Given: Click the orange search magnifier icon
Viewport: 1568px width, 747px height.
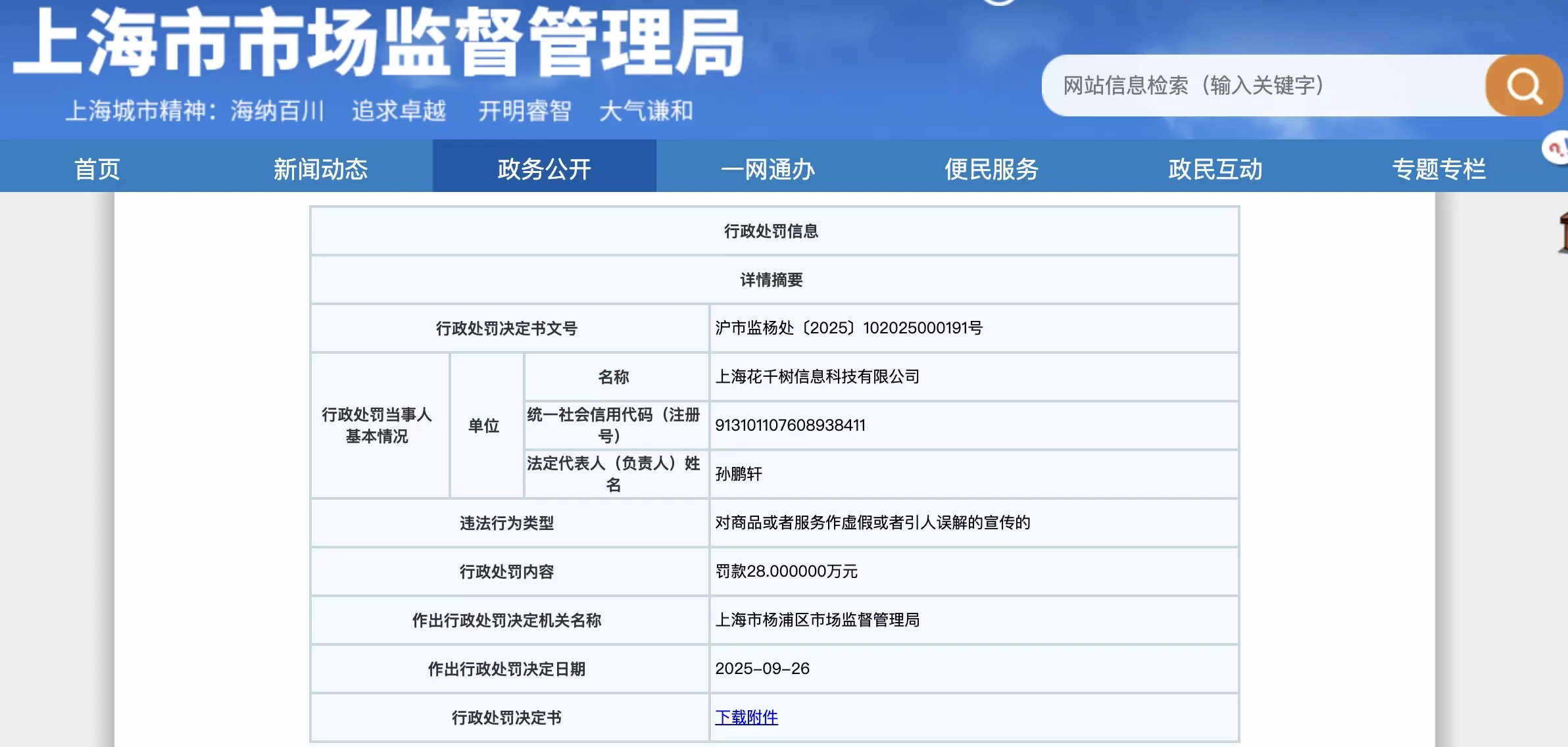Looking at the screenshot, I should [x=1523, y=84].
